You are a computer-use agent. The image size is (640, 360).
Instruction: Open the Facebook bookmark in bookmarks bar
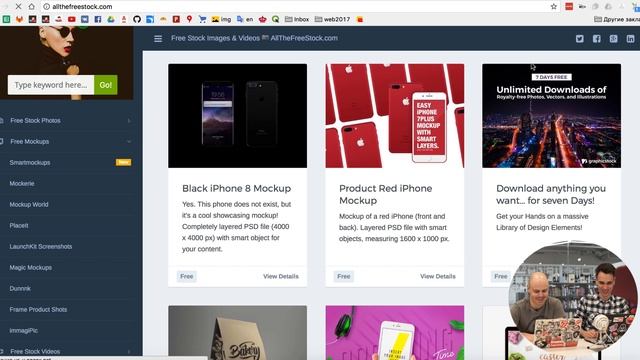[x=98, y=19]
